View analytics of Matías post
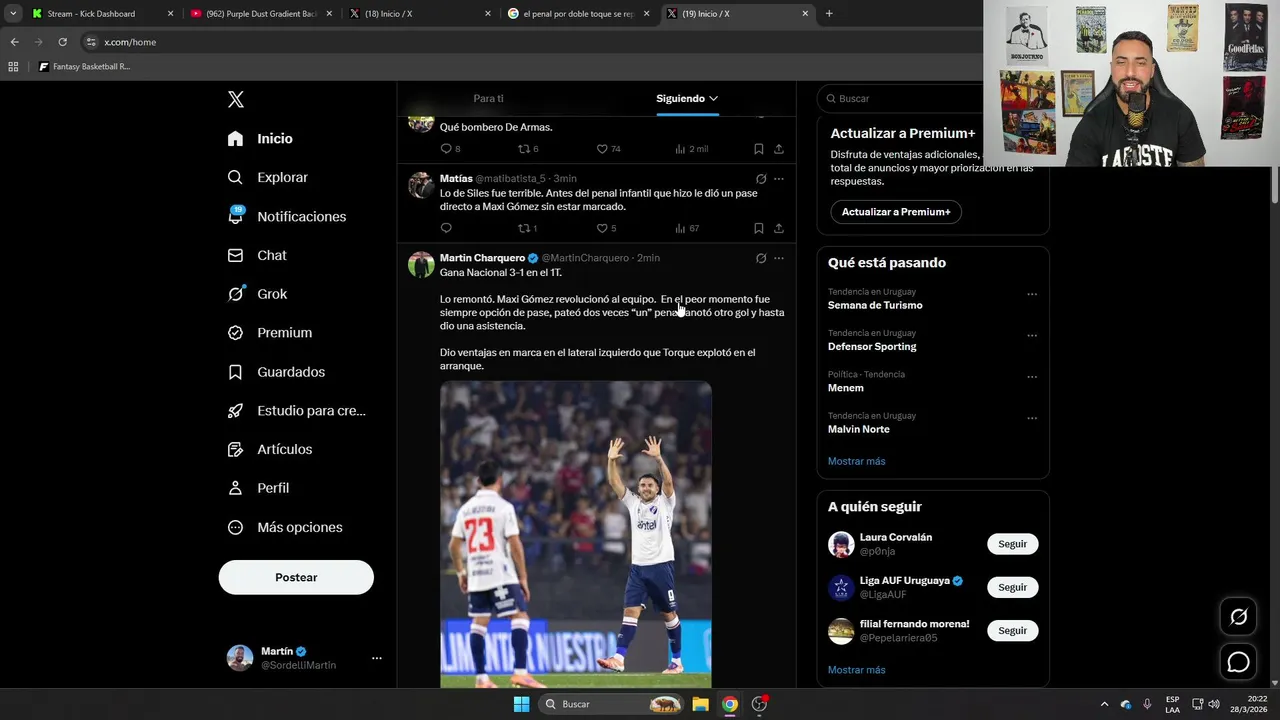This screenshot has height=720, width=1280. (686, 228)
